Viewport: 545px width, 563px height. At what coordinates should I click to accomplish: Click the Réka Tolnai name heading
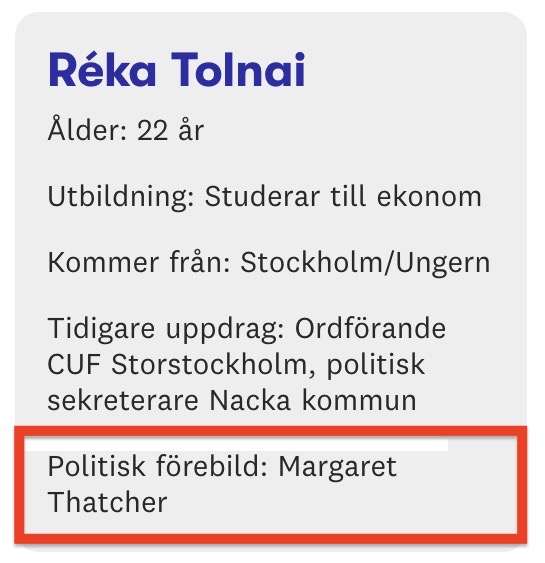tap(177, 69)
